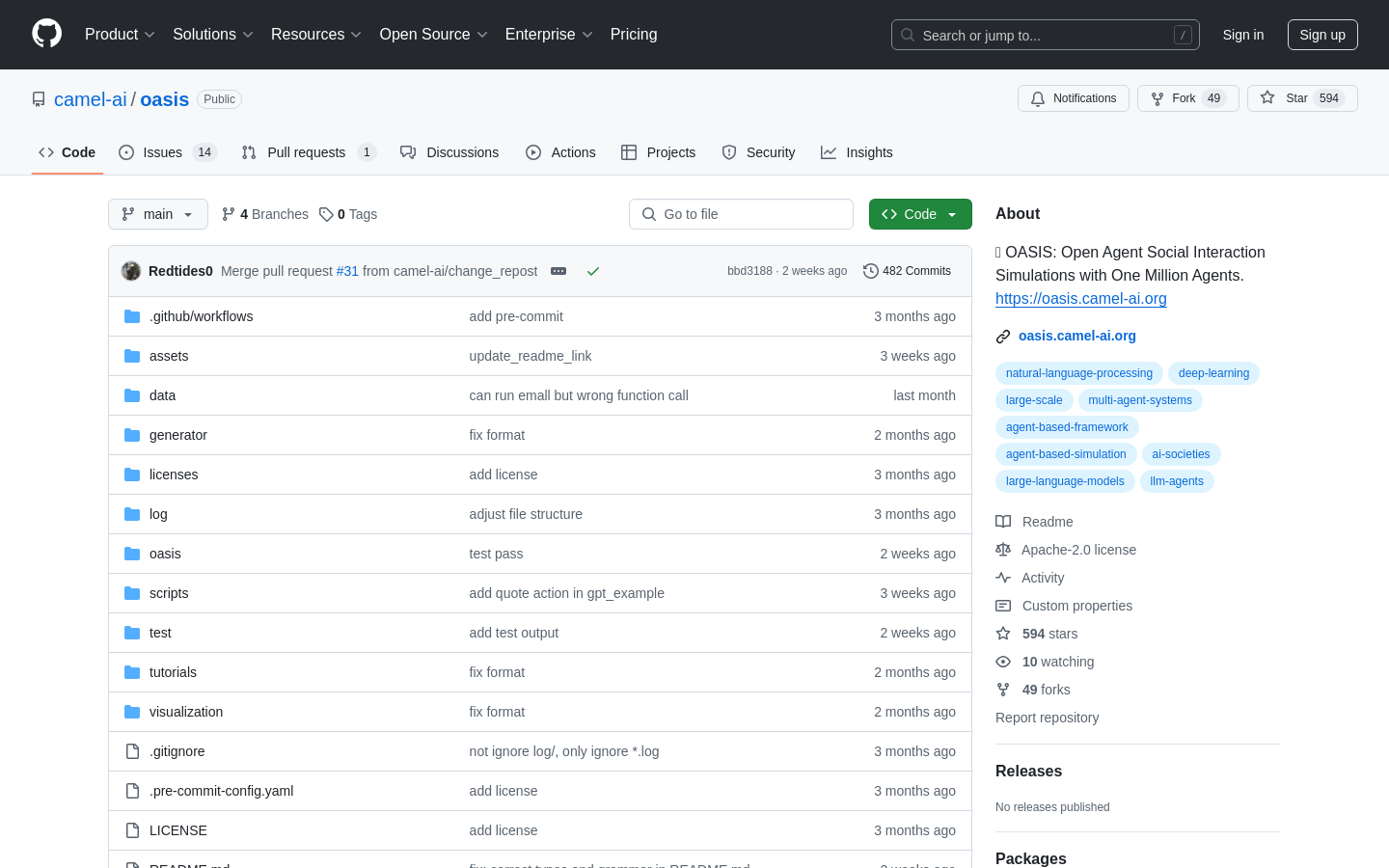
Task: Click Redtides0 avatar image
Action: click(x=131, y=271)
